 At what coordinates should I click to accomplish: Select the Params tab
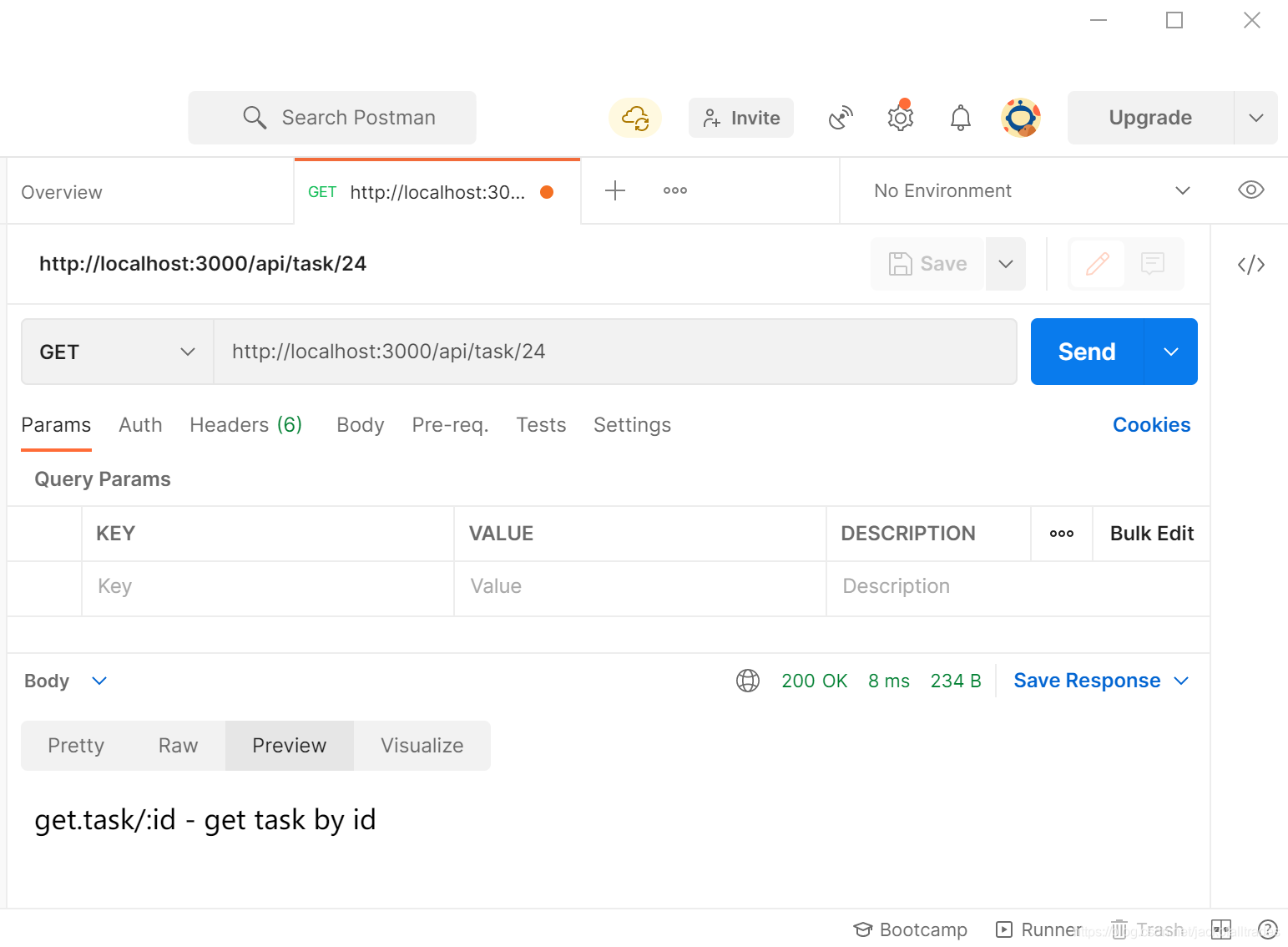pyautogui.click(x=56, y=425)
